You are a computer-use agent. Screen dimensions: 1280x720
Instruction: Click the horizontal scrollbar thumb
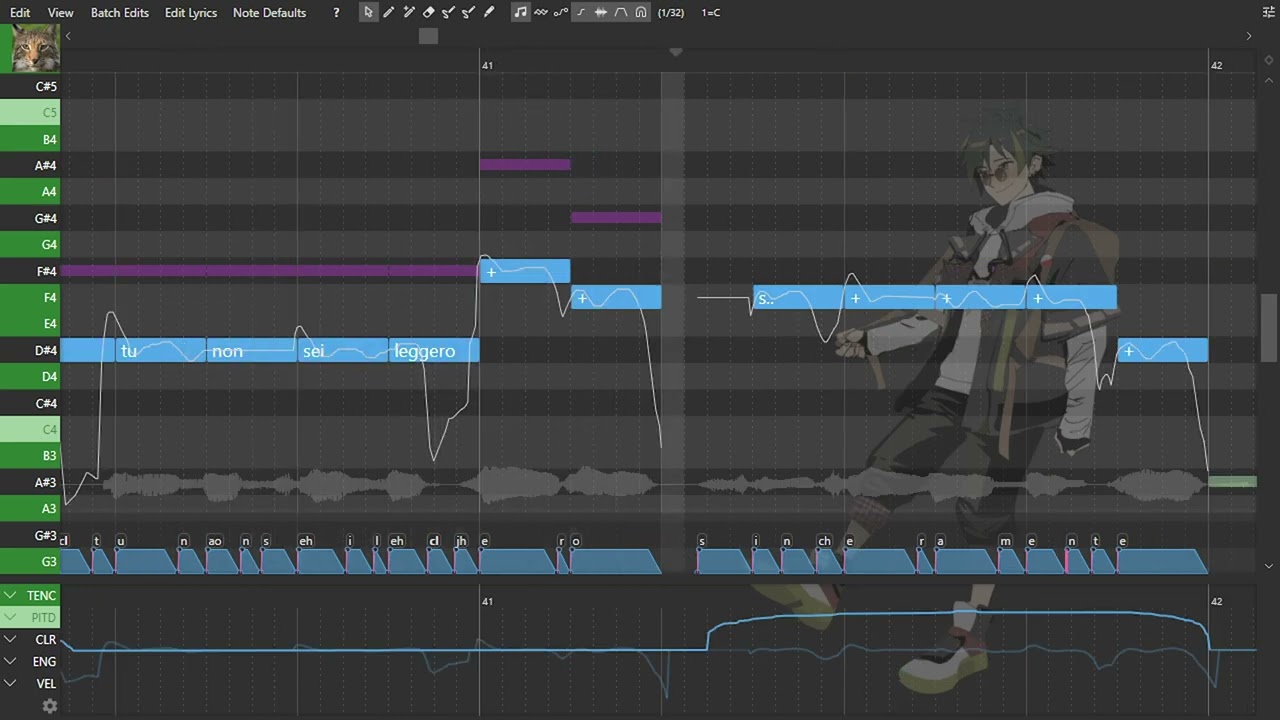click(x=428, y=36)
